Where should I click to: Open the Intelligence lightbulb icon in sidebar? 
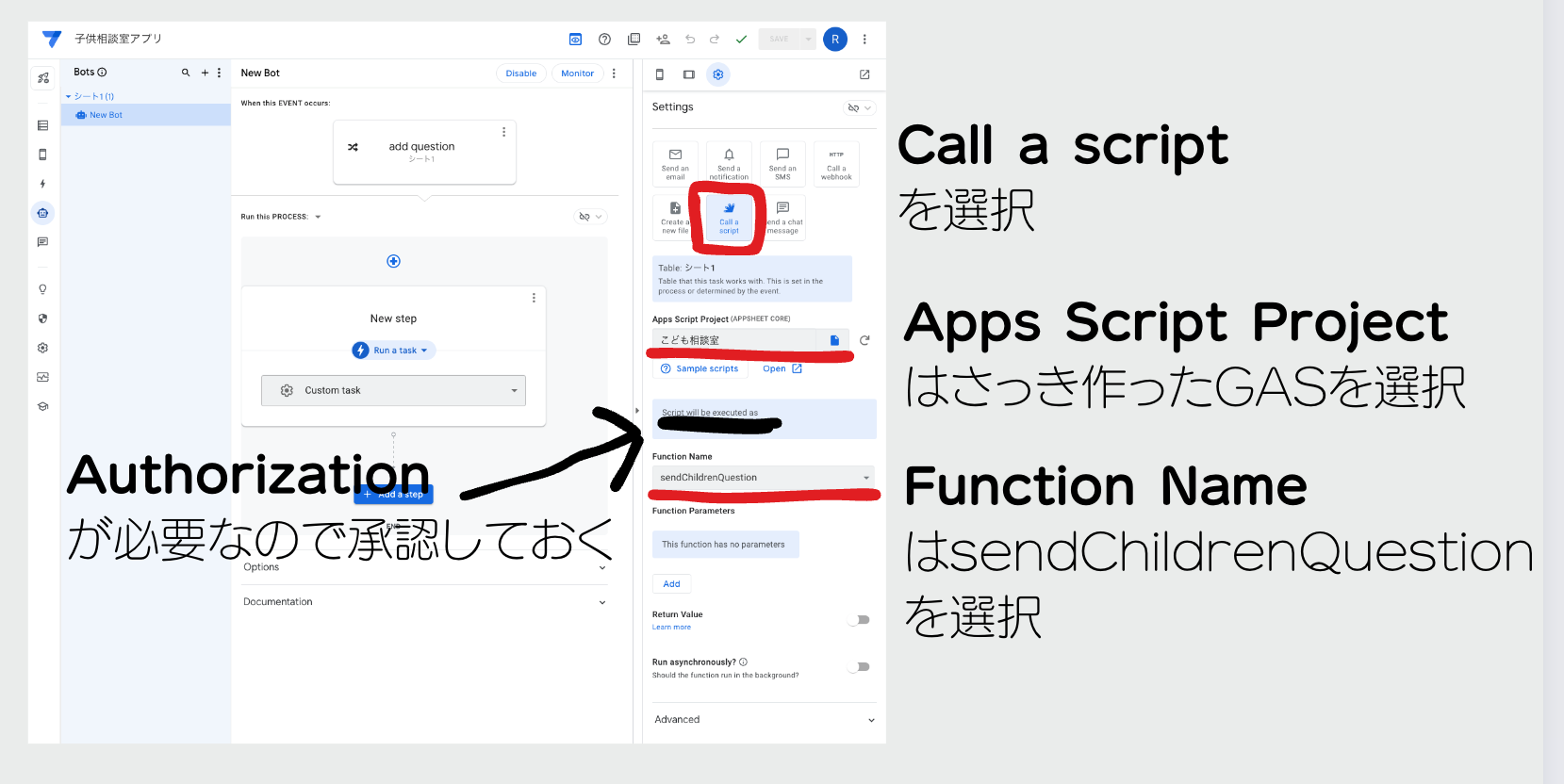(42, 289)
